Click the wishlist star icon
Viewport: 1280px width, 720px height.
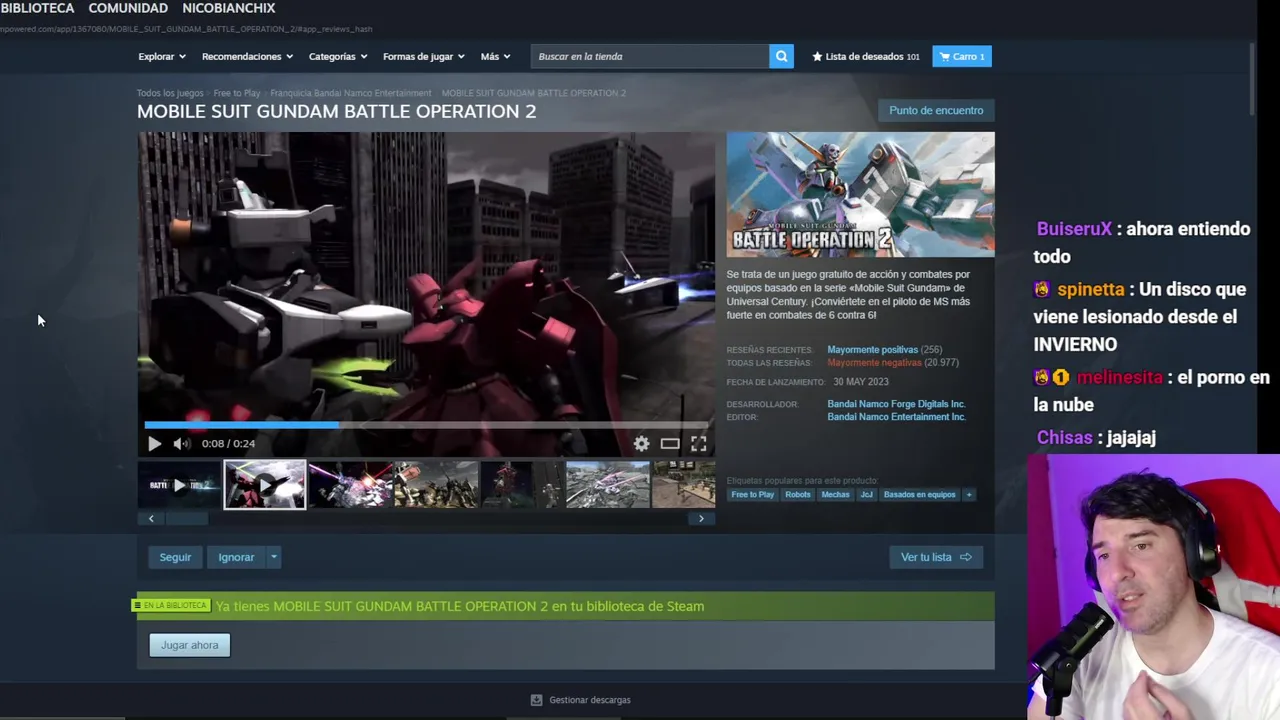[817, 56]
